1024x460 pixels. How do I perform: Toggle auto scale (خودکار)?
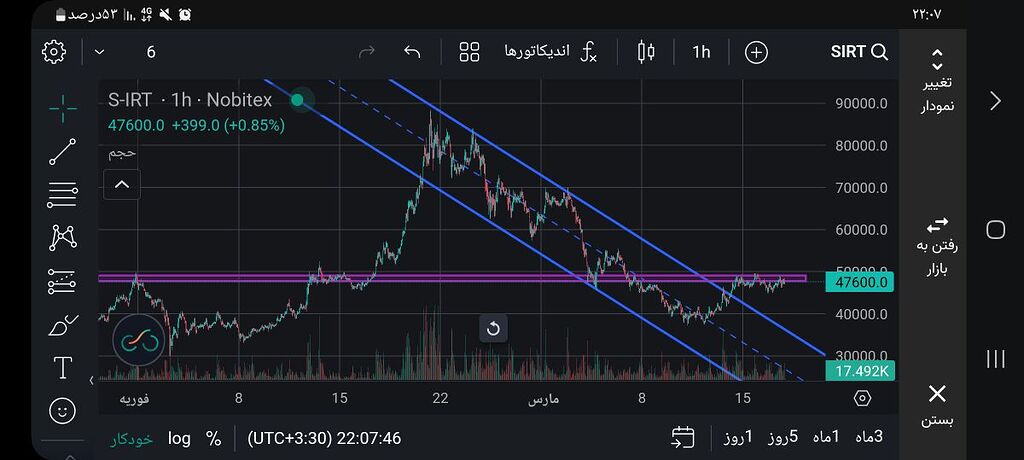click(131, 438)
